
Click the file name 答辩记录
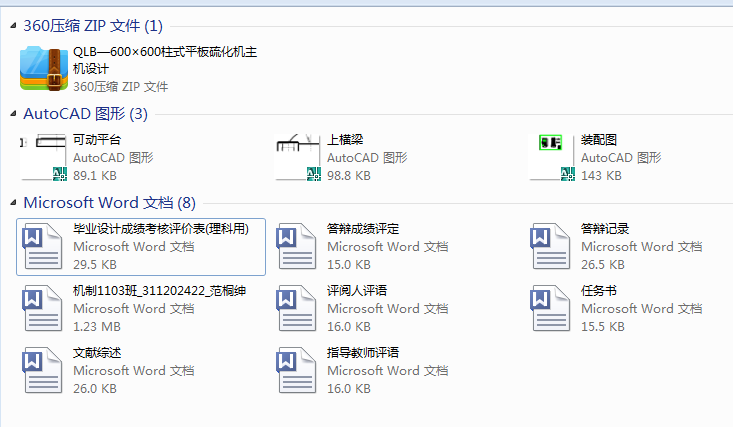[x=605, y=229]
